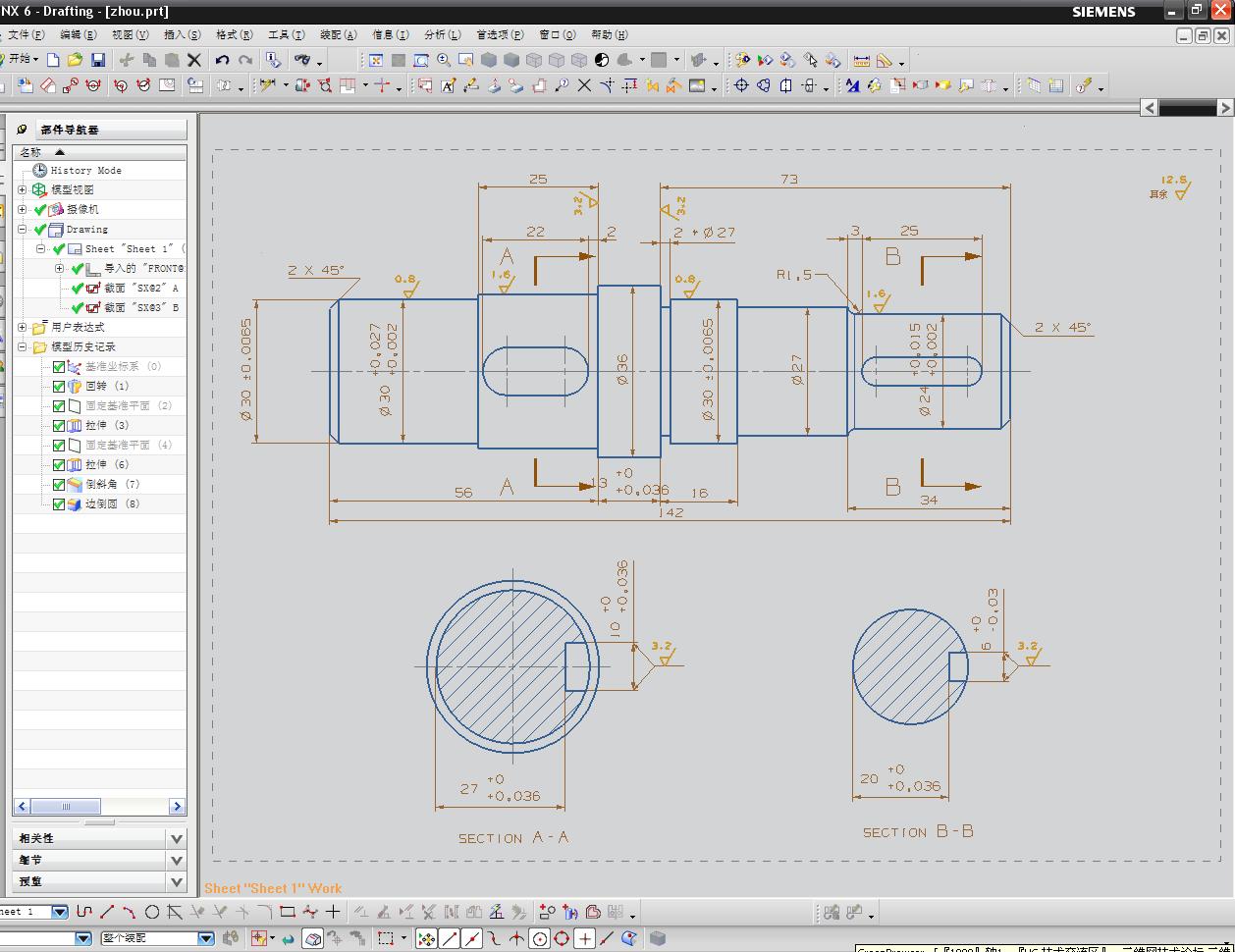Click the Delete X icon in toolbar

[194, 60]
